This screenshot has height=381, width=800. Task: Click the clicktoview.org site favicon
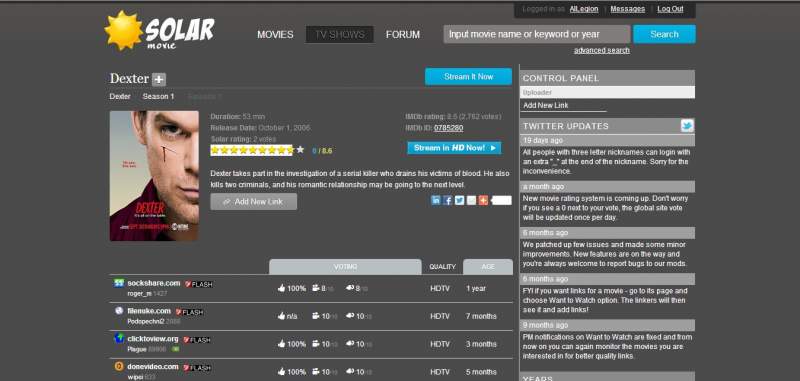pos(119,338)
